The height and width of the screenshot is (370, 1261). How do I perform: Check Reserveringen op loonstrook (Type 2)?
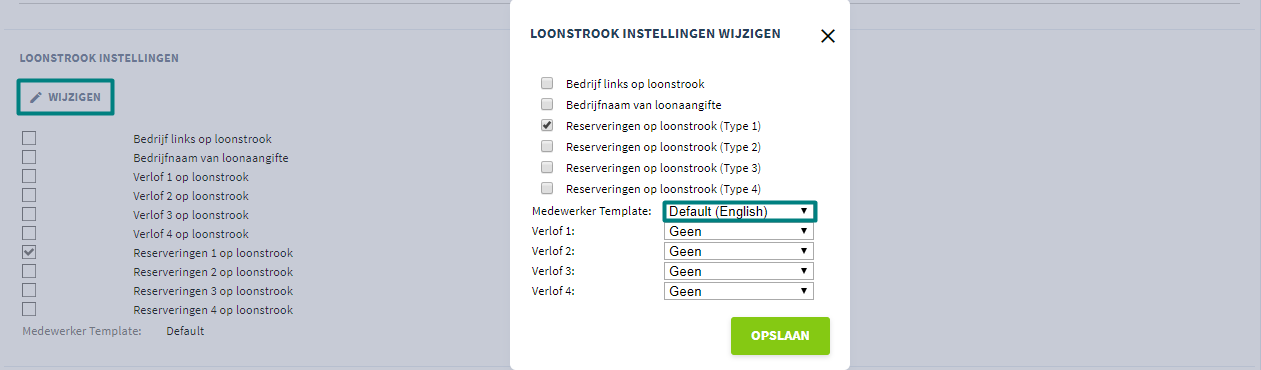click(547, 147)
